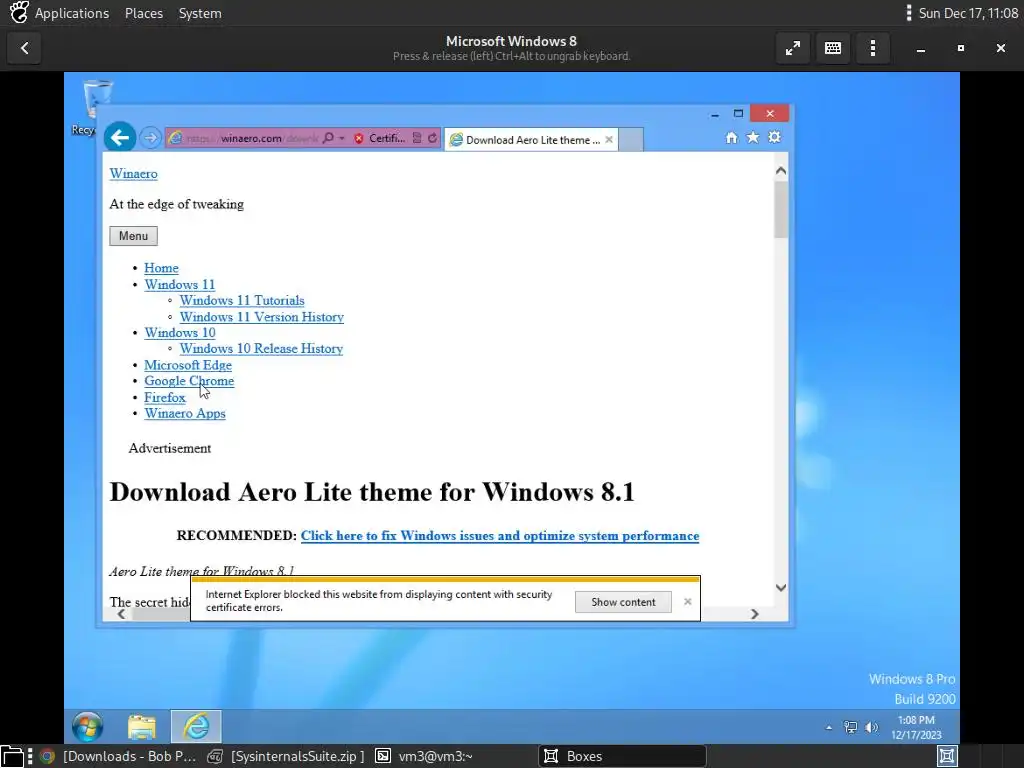
Task: Toggle fullscreen in the Boxes header bar
Action: (793, 48)
